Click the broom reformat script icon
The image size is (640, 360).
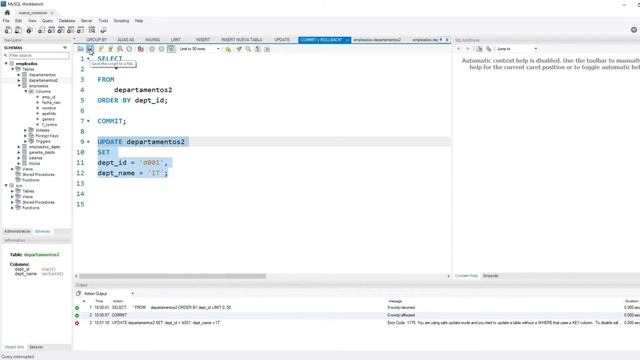tap(239, 49)
